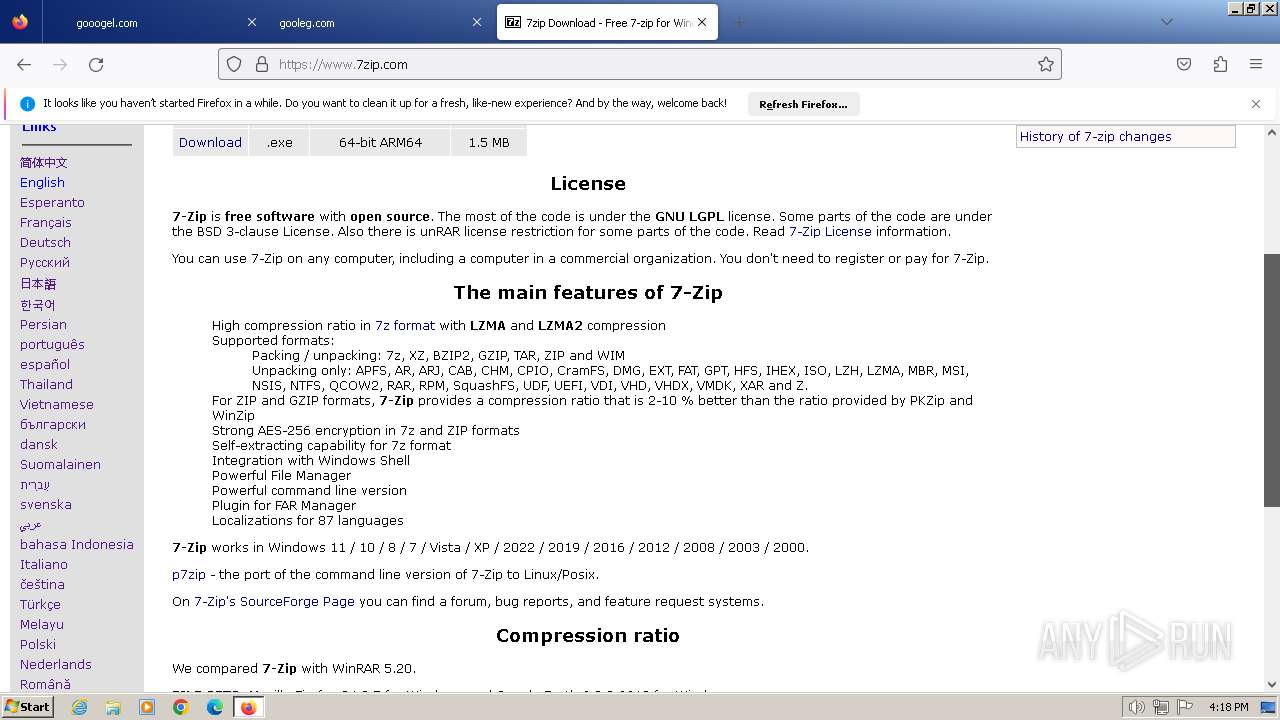Select the Japanese 日本語 language link
The height and width of the screenshot is (720, 1280).
tap(38, 284)
